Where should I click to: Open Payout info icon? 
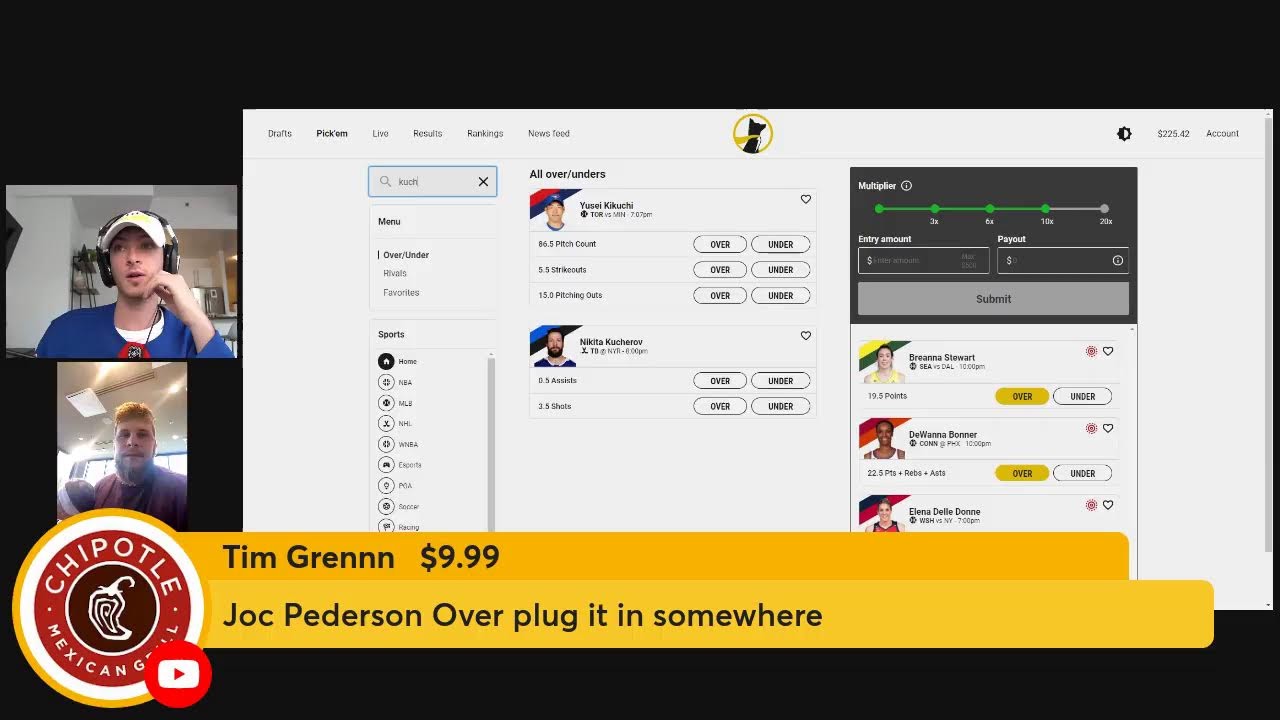click(1118, 260)
